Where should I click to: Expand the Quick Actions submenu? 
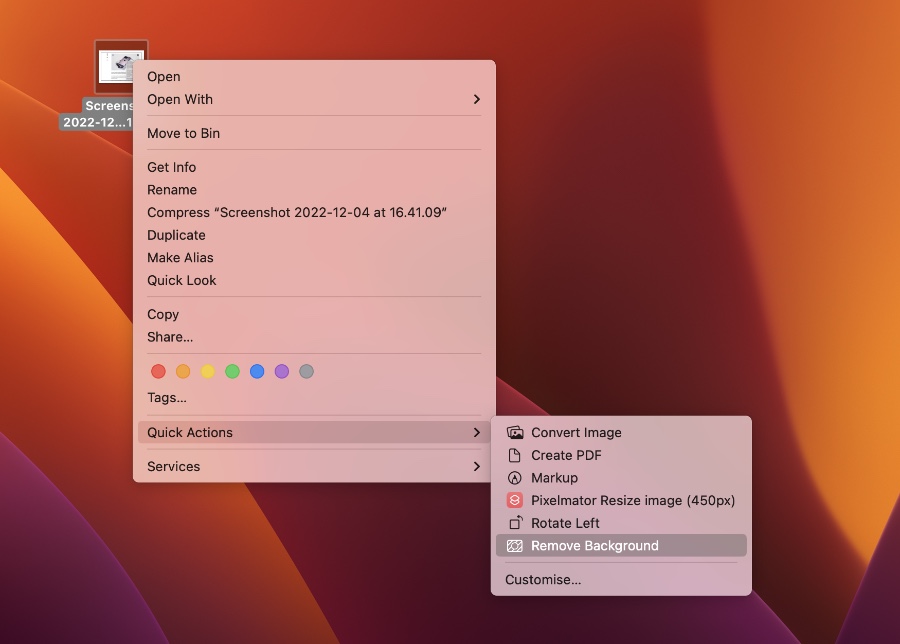190,432
